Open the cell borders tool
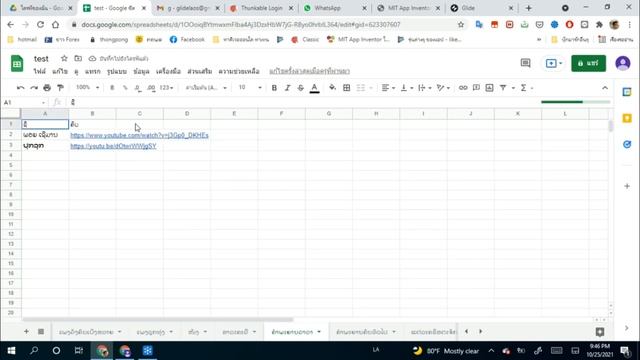The width and height of the screenshot is (640, 360). (x=347, y=88)
